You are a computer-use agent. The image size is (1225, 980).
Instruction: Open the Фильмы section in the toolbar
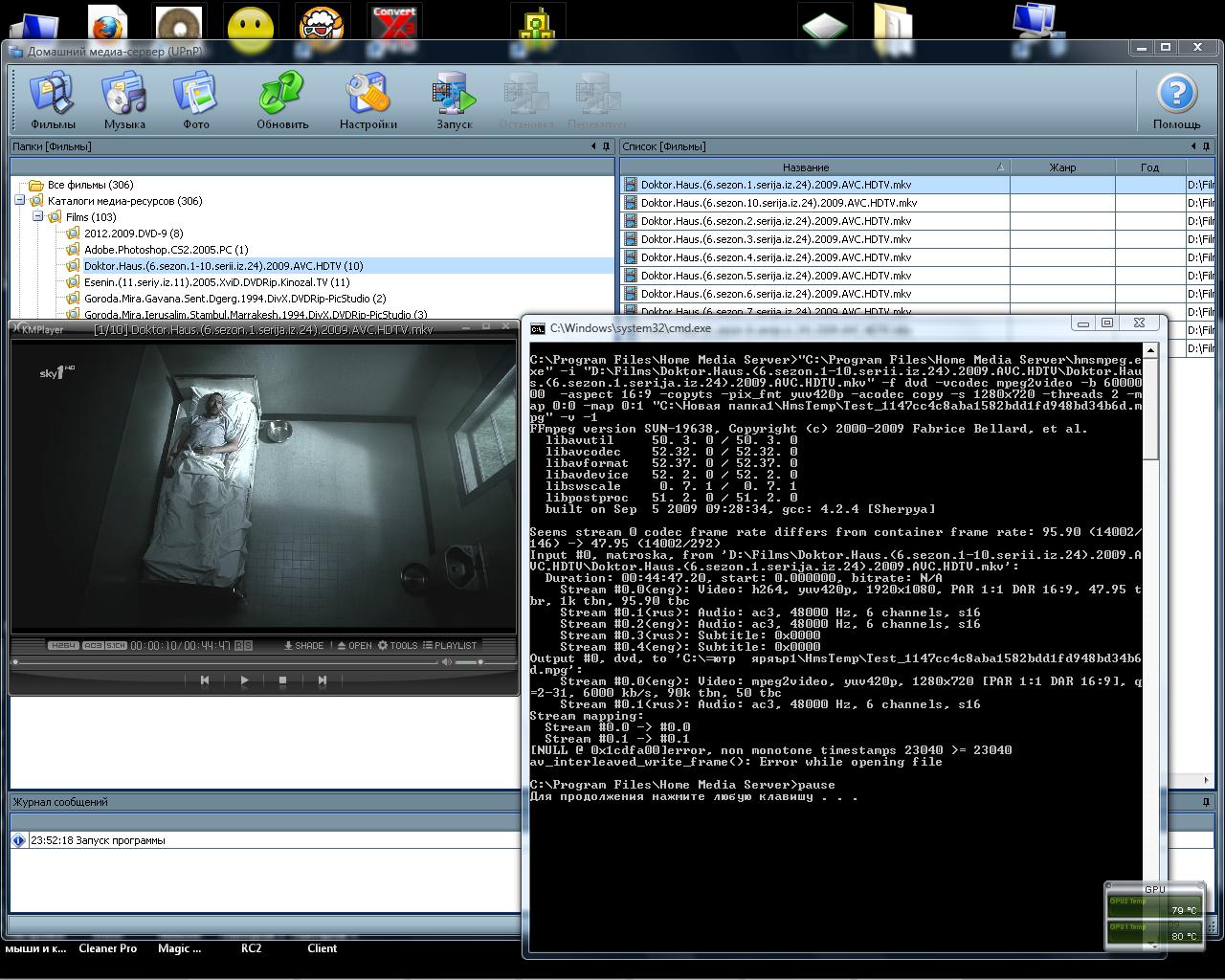coord(52,100)
